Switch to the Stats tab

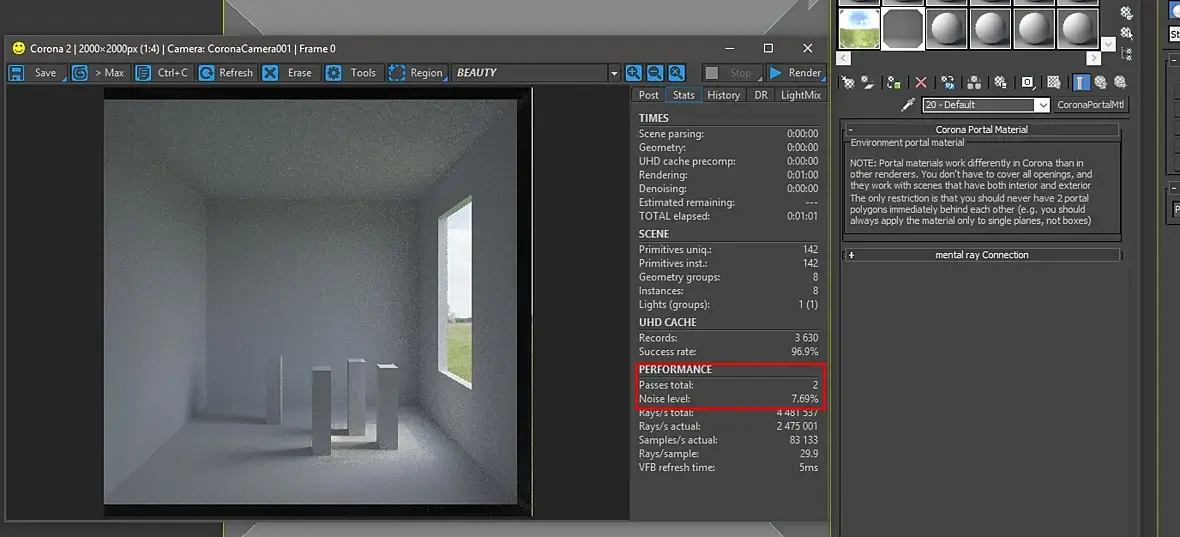[684, 95]
